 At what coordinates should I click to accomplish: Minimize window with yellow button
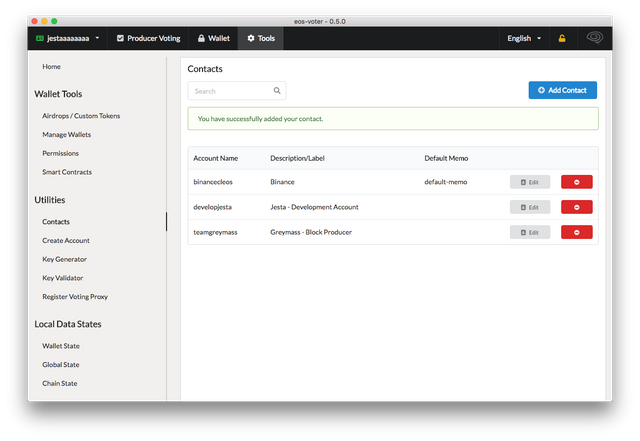[44, 21]
